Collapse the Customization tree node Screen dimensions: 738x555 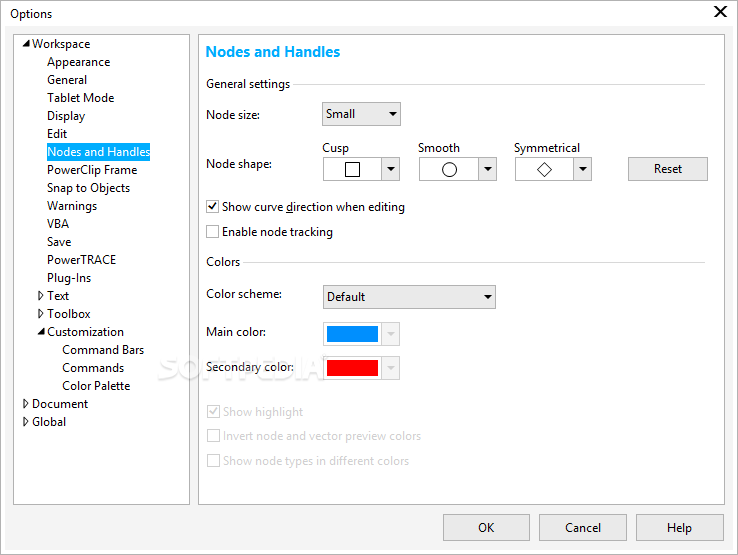[41, 332]
